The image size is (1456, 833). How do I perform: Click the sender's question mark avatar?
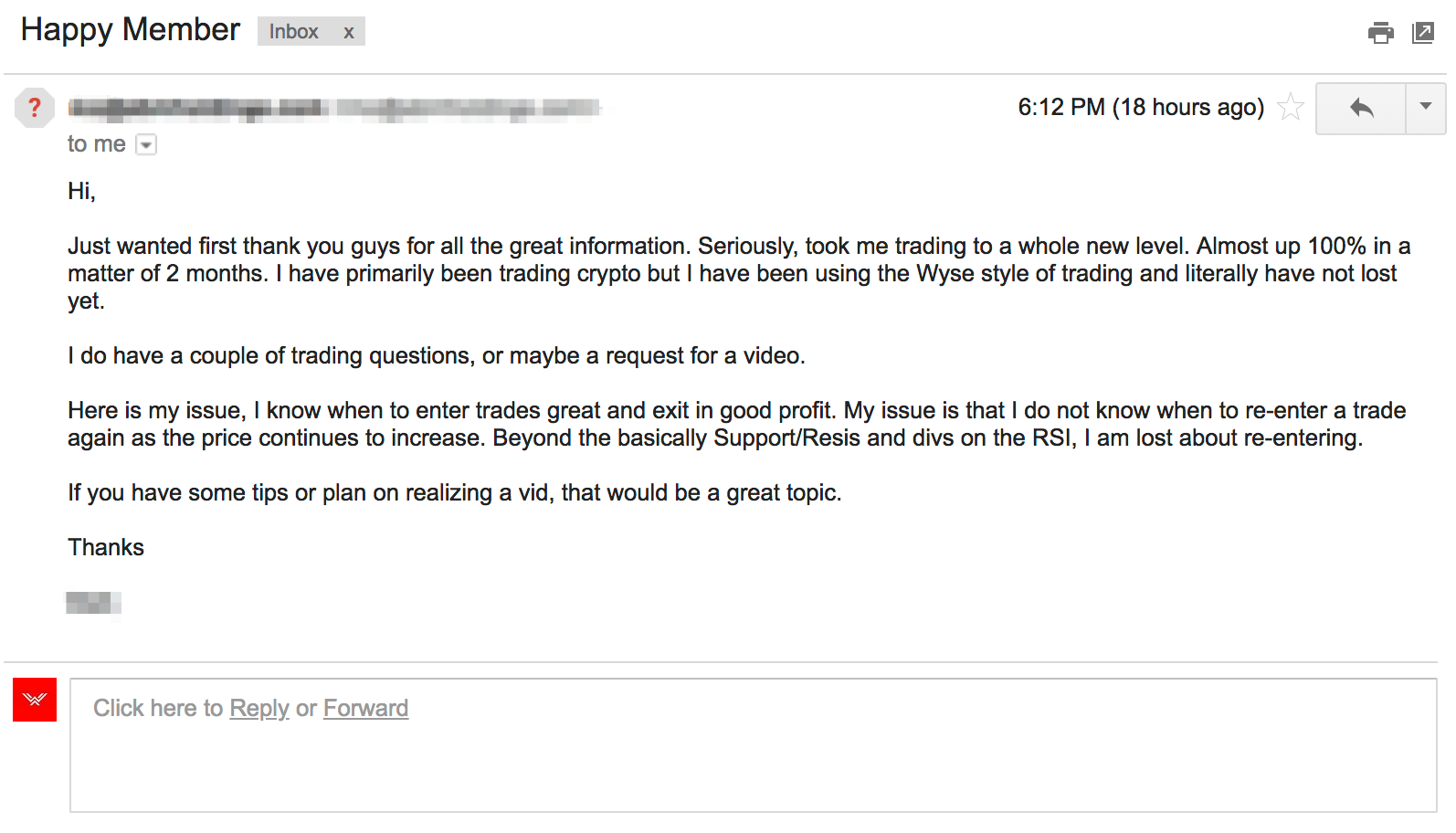click(34, 107)
